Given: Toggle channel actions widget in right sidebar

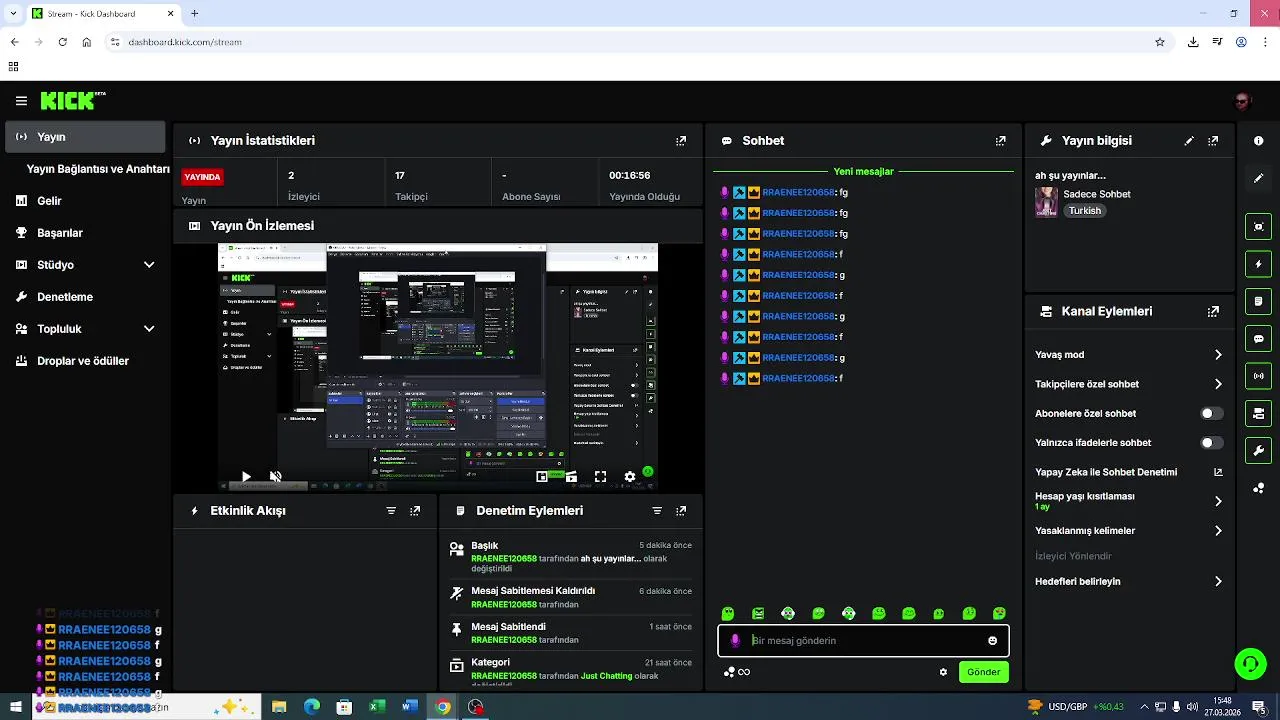Looking at the screenshot, I should coord(1259,413).
